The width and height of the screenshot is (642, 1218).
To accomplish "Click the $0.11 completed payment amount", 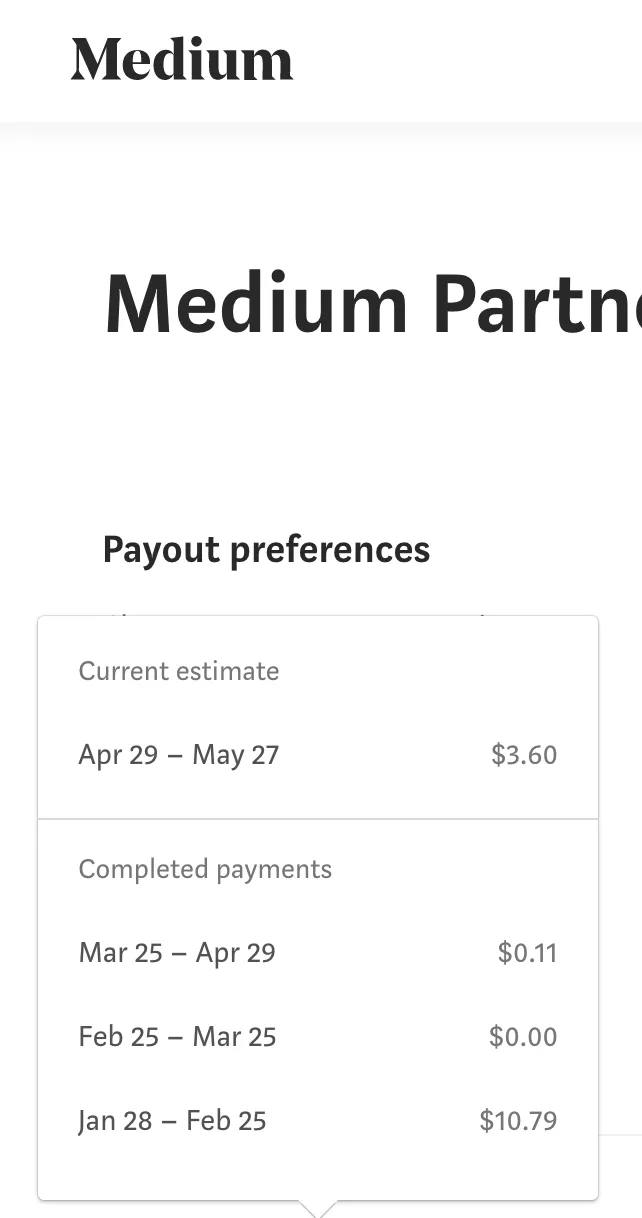I will point(526,952).
